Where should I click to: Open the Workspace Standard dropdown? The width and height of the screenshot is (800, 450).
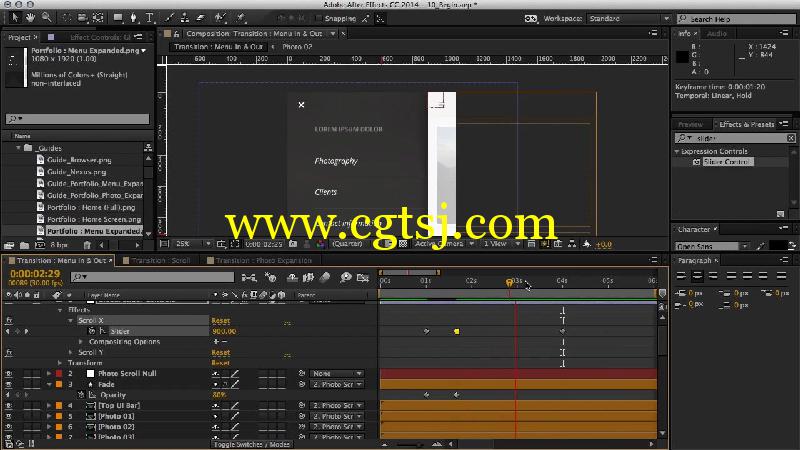point(629,18)
